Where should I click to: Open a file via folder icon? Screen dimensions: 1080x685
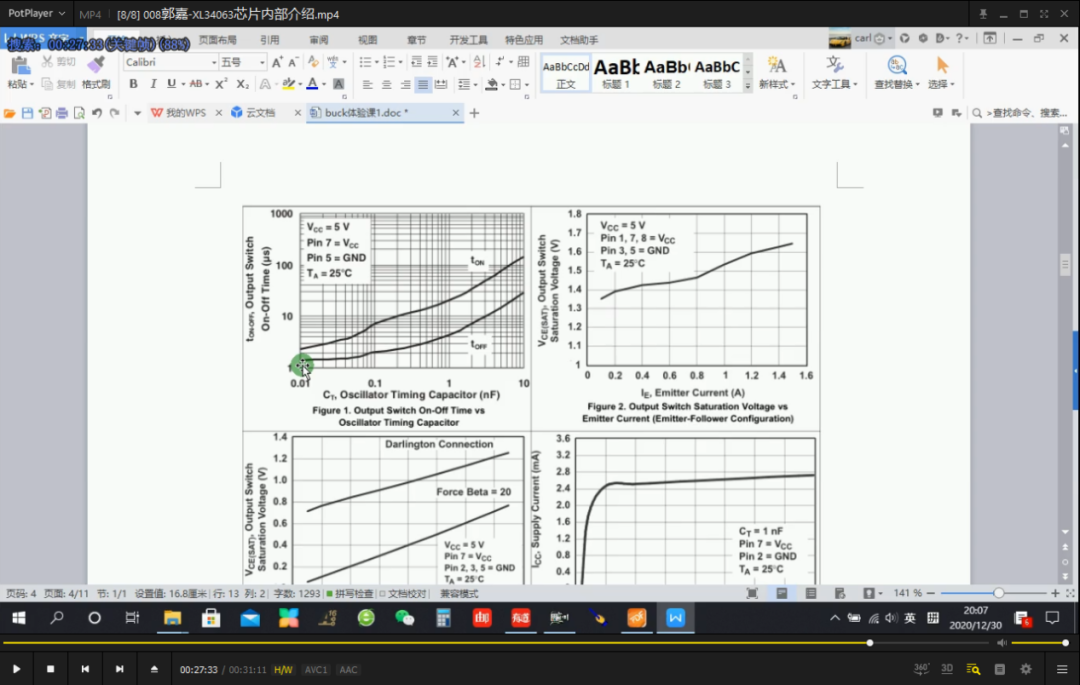[x=10, y=113]
